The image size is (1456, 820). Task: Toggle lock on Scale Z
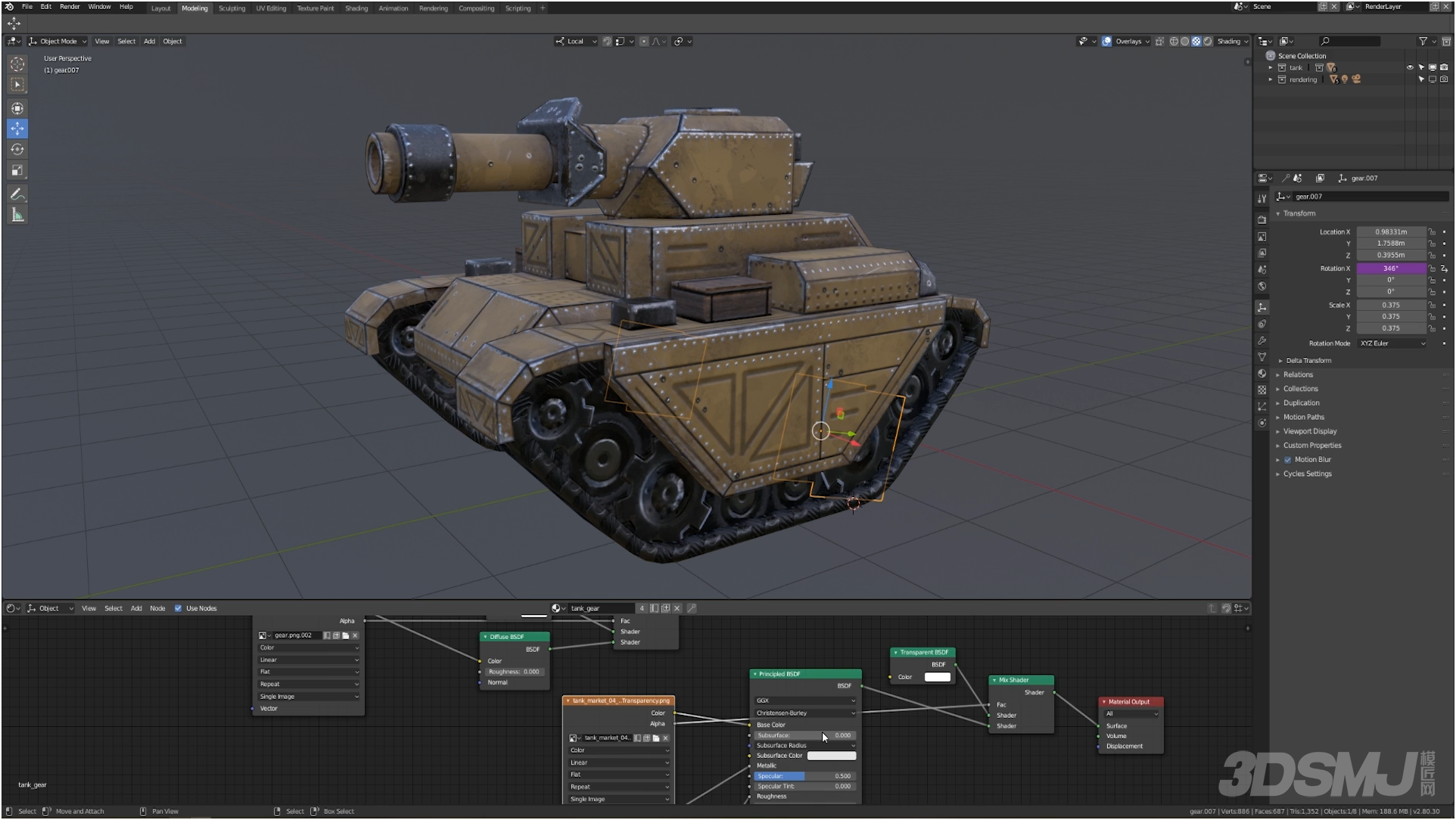pyautogui.click(x=1432, y=329)
